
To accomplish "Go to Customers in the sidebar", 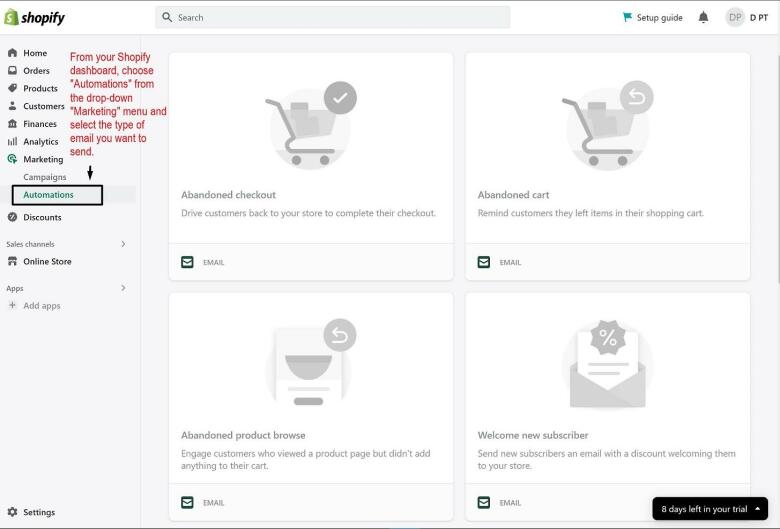I will pos(44,106).
